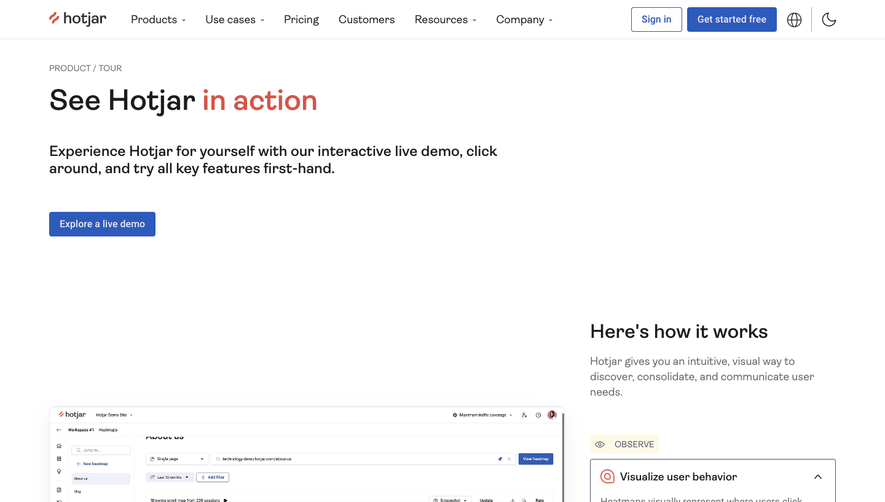Viewport: 885px width, 502px height.
Task: Click New heatmap in demo sidebar
Action: point(92,464)
